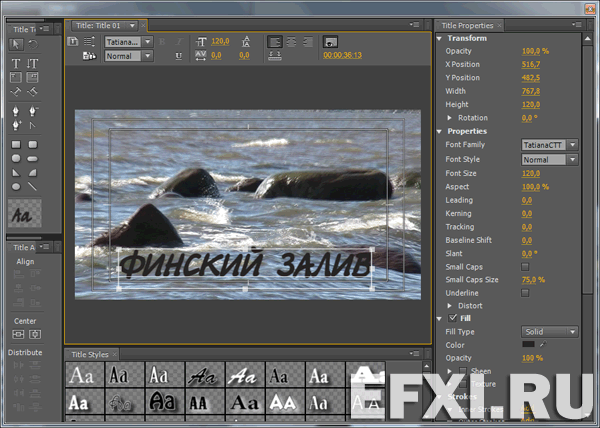Open Title Styles panel menu
Image resolution: width=600 pixels, height=428 pixels.
click(x=414, y=353)
